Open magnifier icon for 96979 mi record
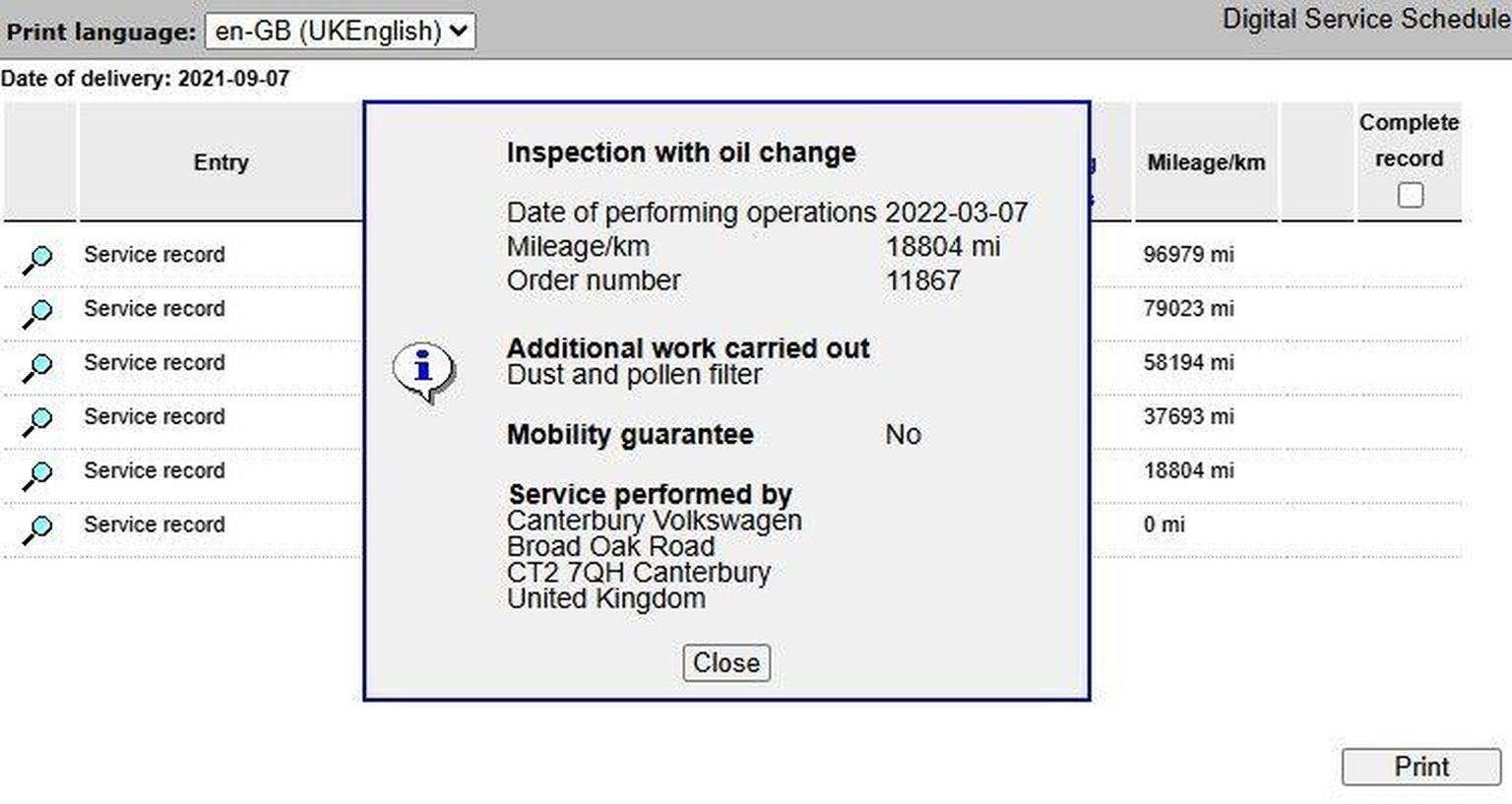Screen dimensions: 1512x804 point(38,259)
